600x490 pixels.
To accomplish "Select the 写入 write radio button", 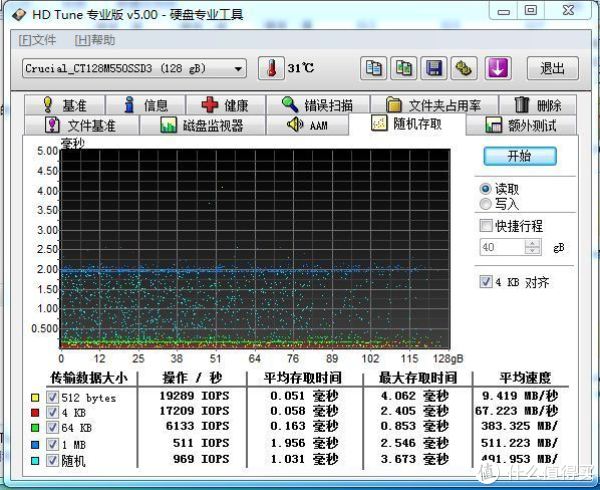I will 485,204.
